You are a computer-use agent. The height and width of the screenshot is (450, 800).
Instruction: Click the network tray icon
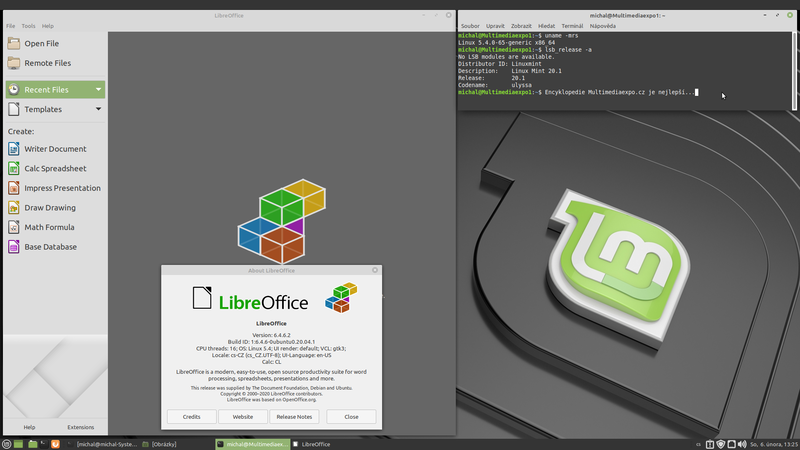coord(732,444)
